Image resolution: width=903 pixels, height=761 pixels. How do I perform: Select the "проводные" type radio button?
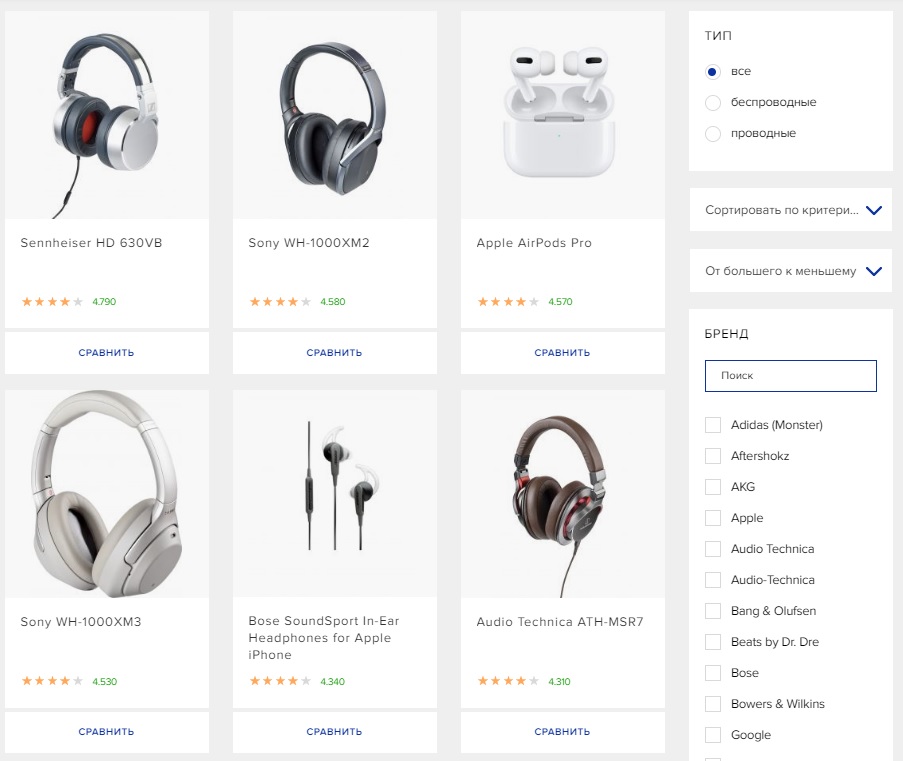tap(713, 134)
